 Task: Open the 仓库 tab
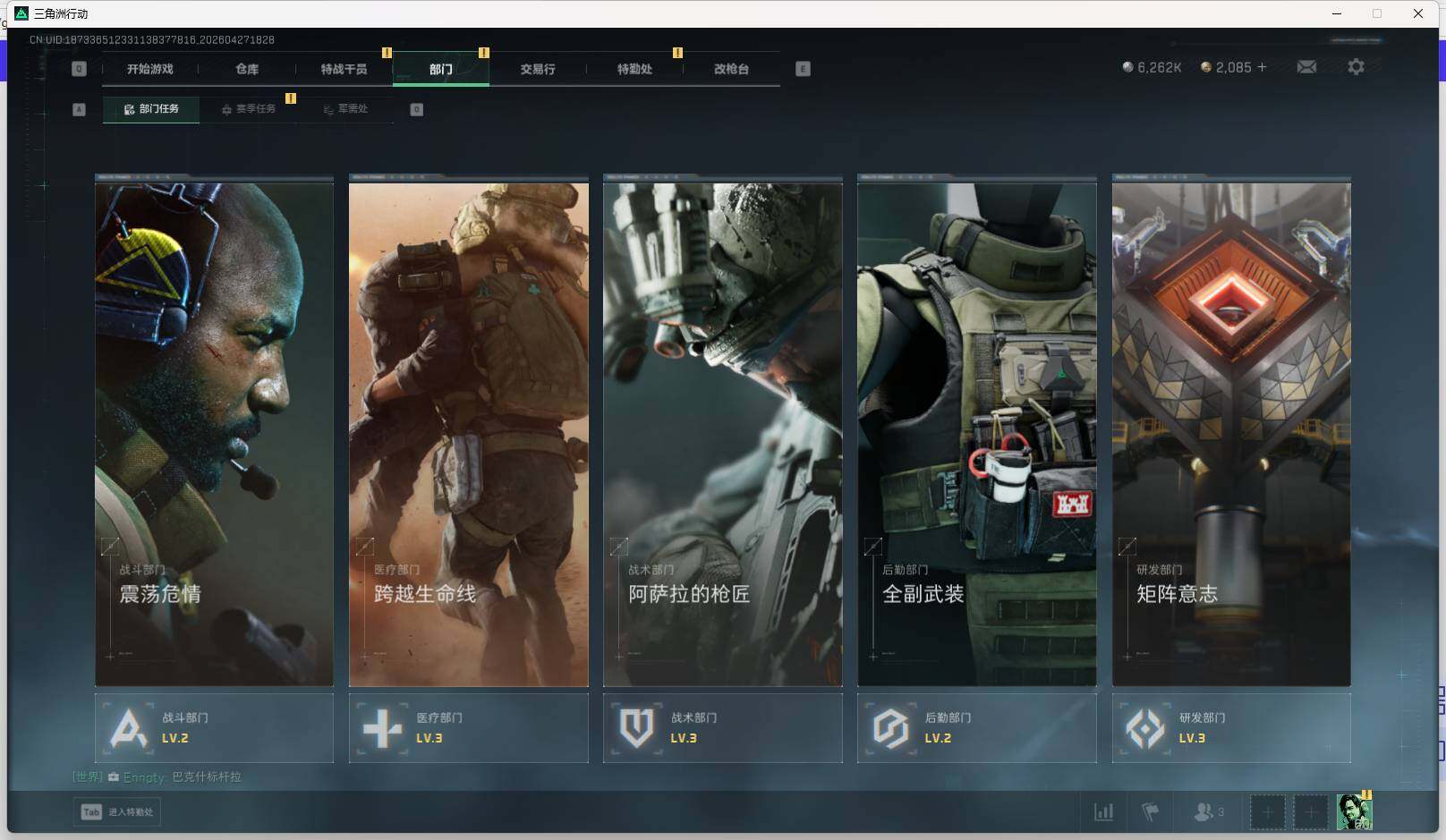click(x=247, y=69)
